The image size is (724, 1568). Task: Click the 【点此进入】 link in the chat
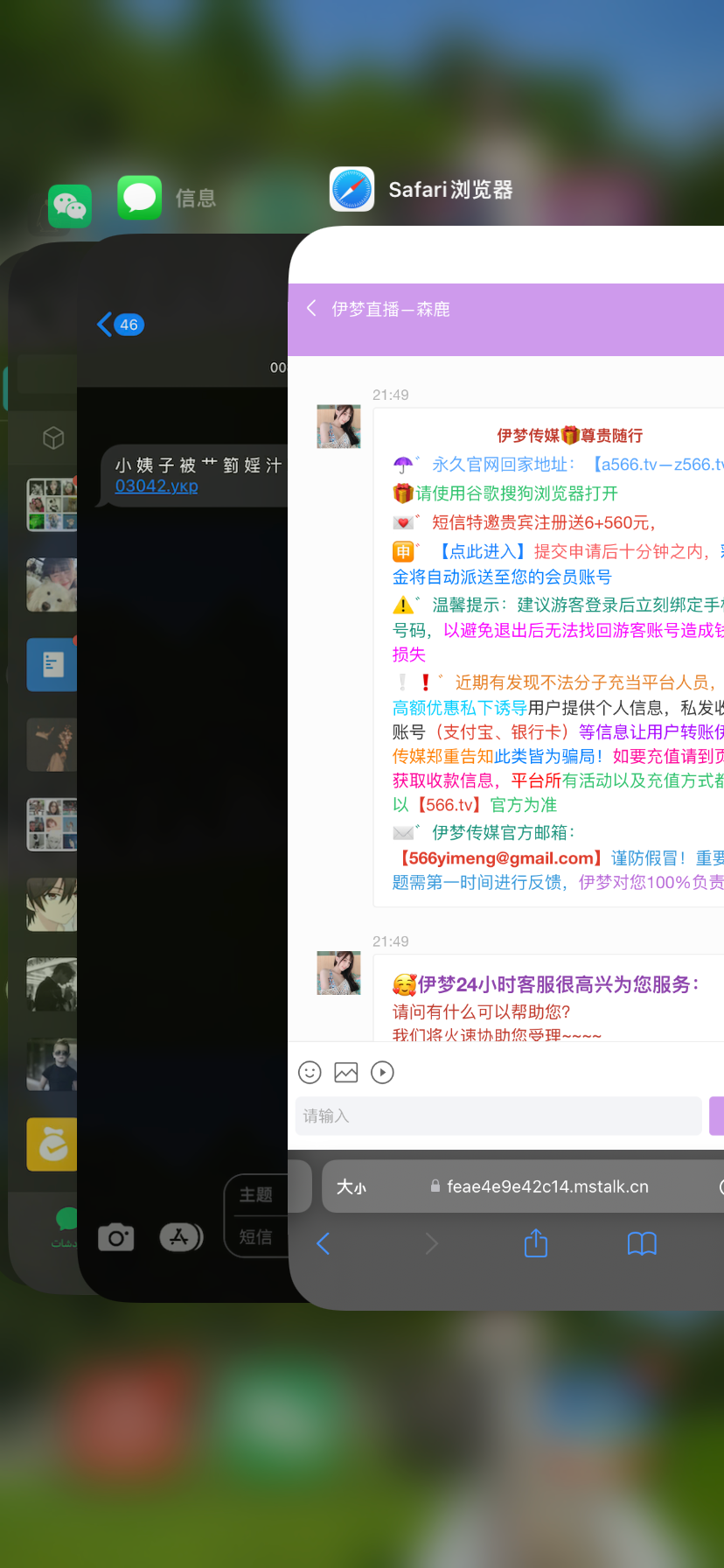tap(481, 551)
